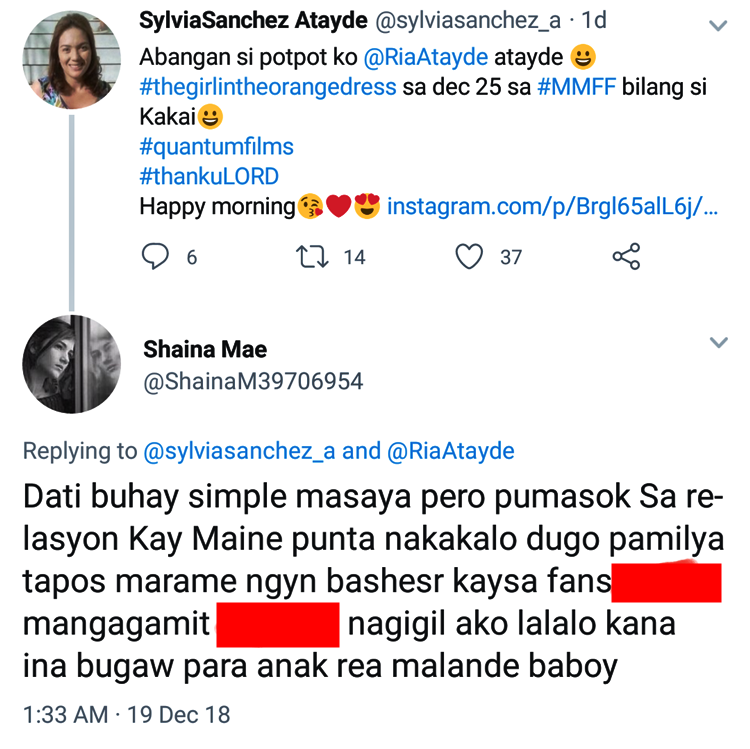Open the #MMFF hashtag link

pyautogui.click(x=573, y=87)
